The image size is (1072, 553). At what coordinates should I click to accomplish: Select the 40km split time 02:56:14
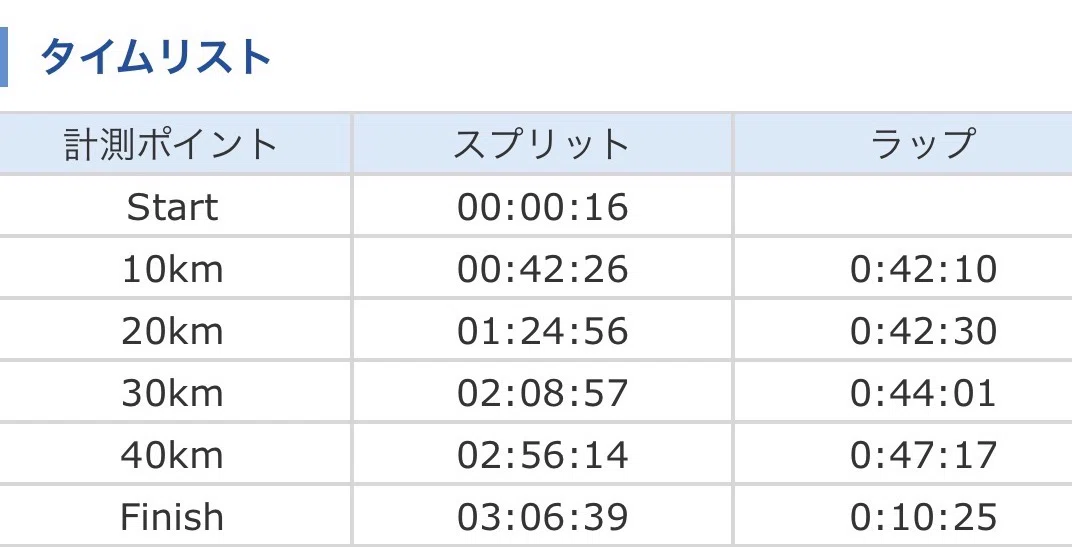coord(542,455)
